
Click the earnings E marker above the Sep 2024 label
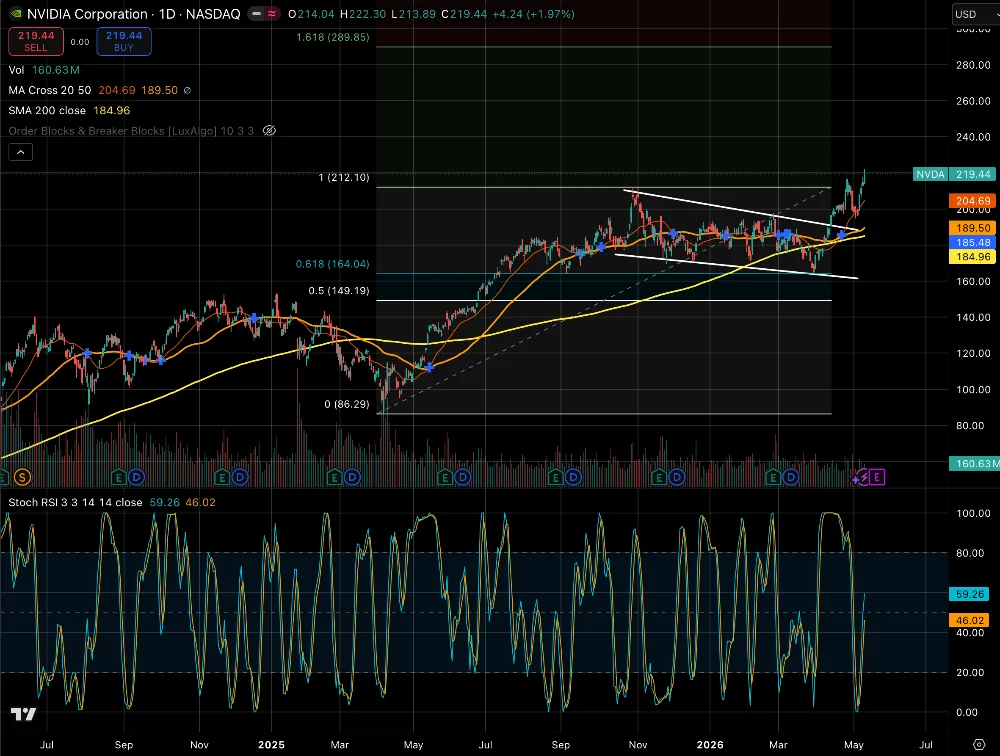click(118, 477)
